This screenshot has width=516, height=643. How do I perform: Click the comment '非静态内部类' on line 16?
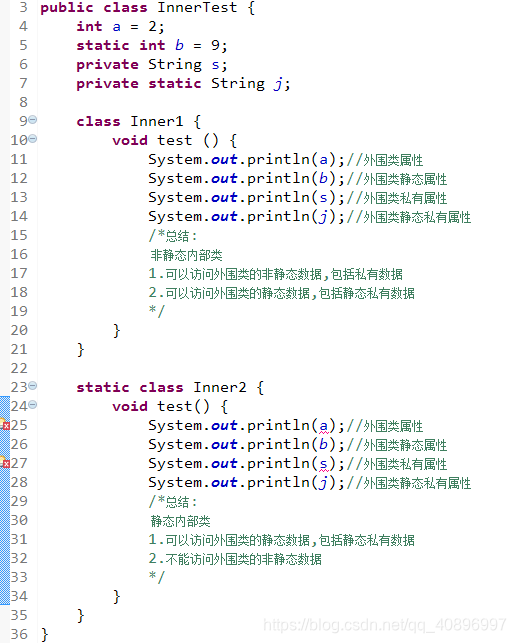(x=186, y=255)
